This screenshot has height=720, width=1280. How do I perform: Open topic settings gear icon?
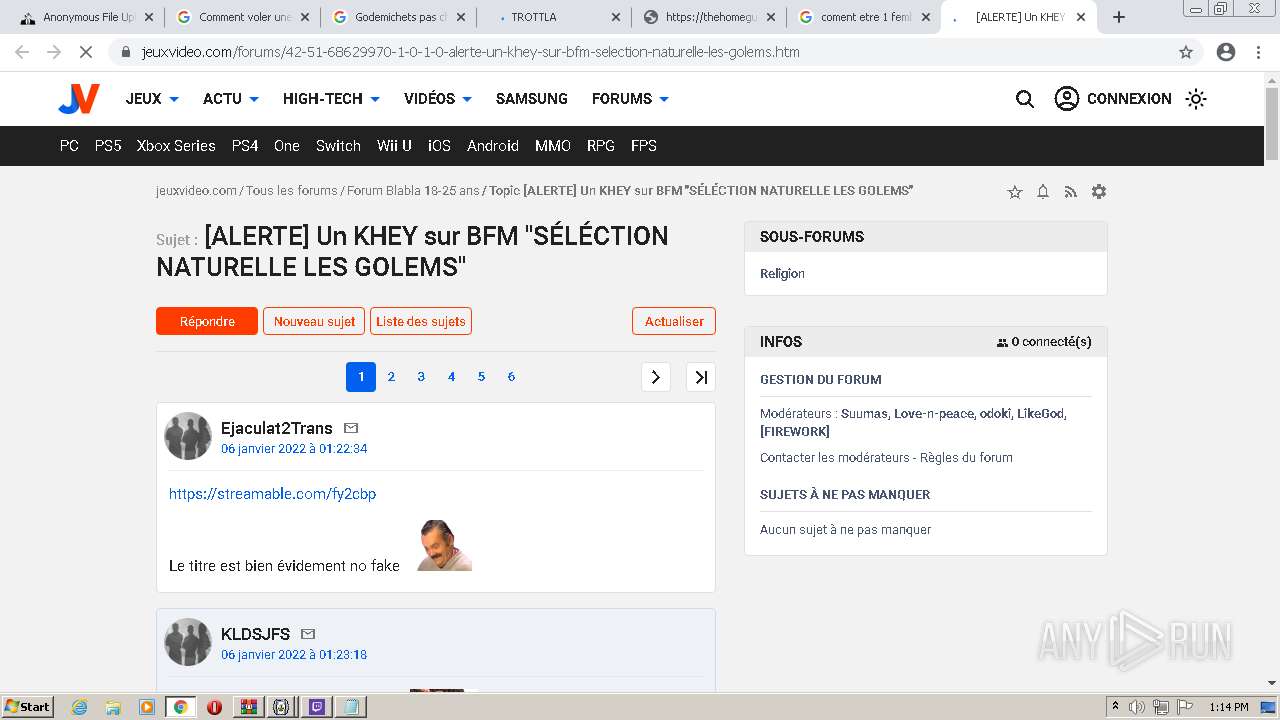1099,192
